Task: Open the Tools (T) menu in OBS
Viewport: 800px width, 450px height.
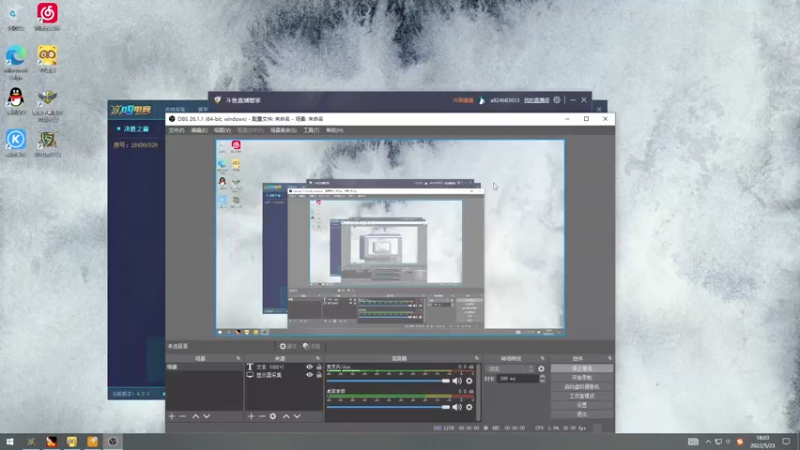Action: (311, 130)
